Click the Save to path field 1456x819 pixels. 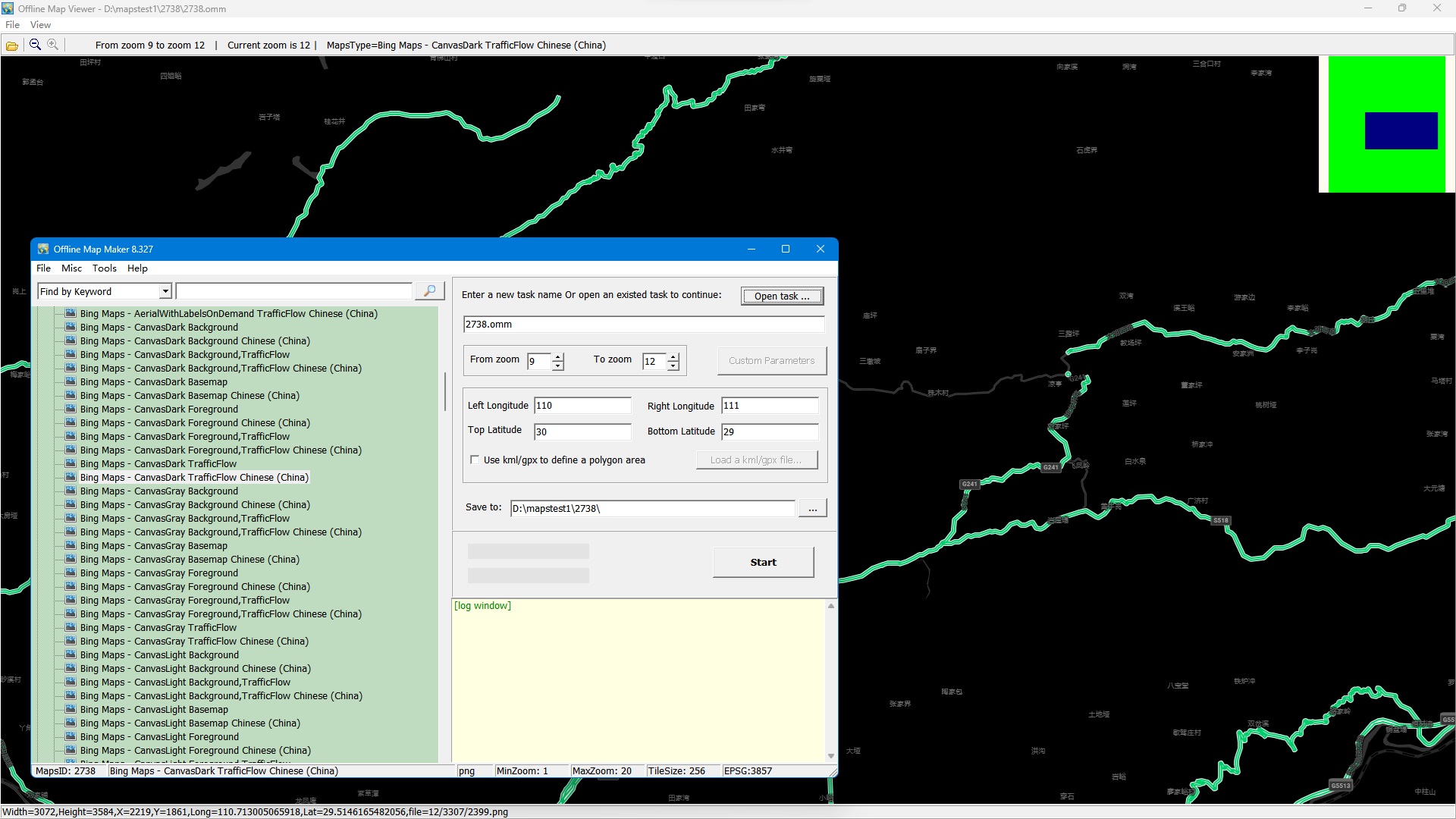click(x=652, y=508)
